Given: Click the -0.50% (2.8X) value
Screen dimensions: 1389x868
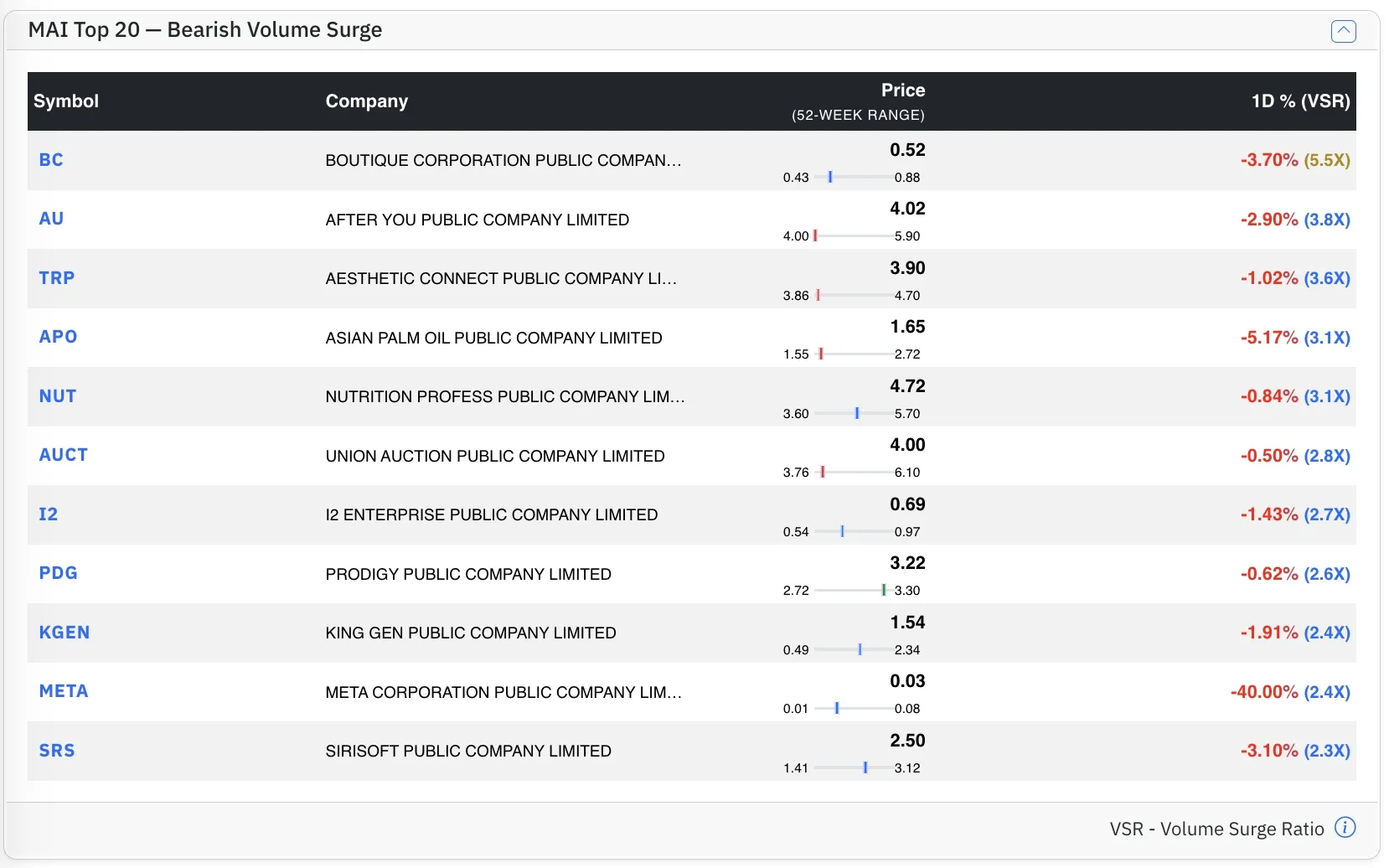Looking at the screenshot, I should [x=1295, y=456].
